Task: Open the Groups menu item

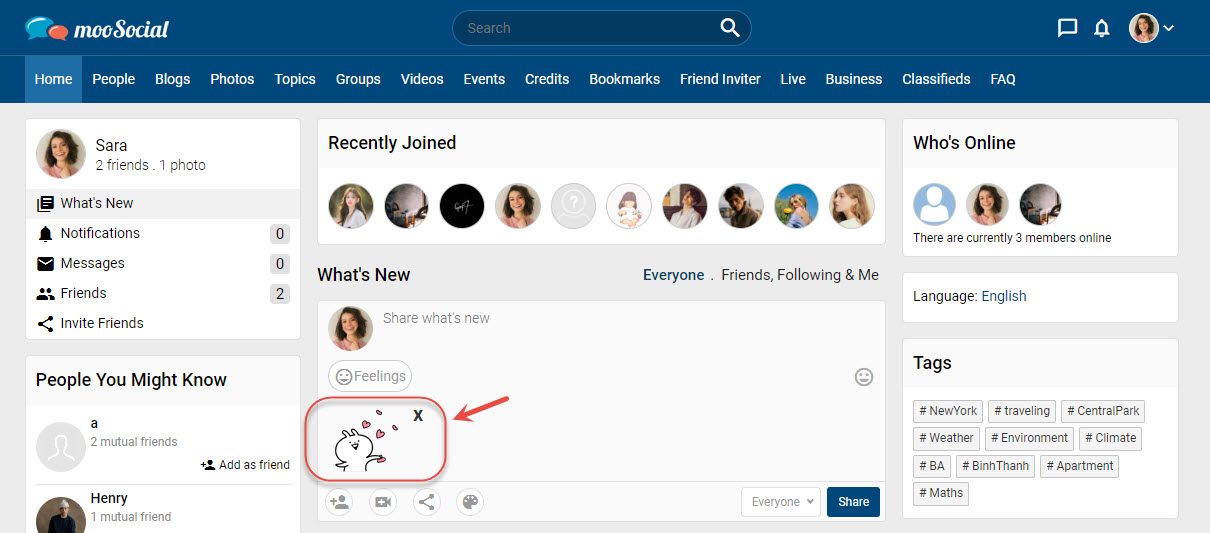Action: pyautogui.click(x=358, y=79)
